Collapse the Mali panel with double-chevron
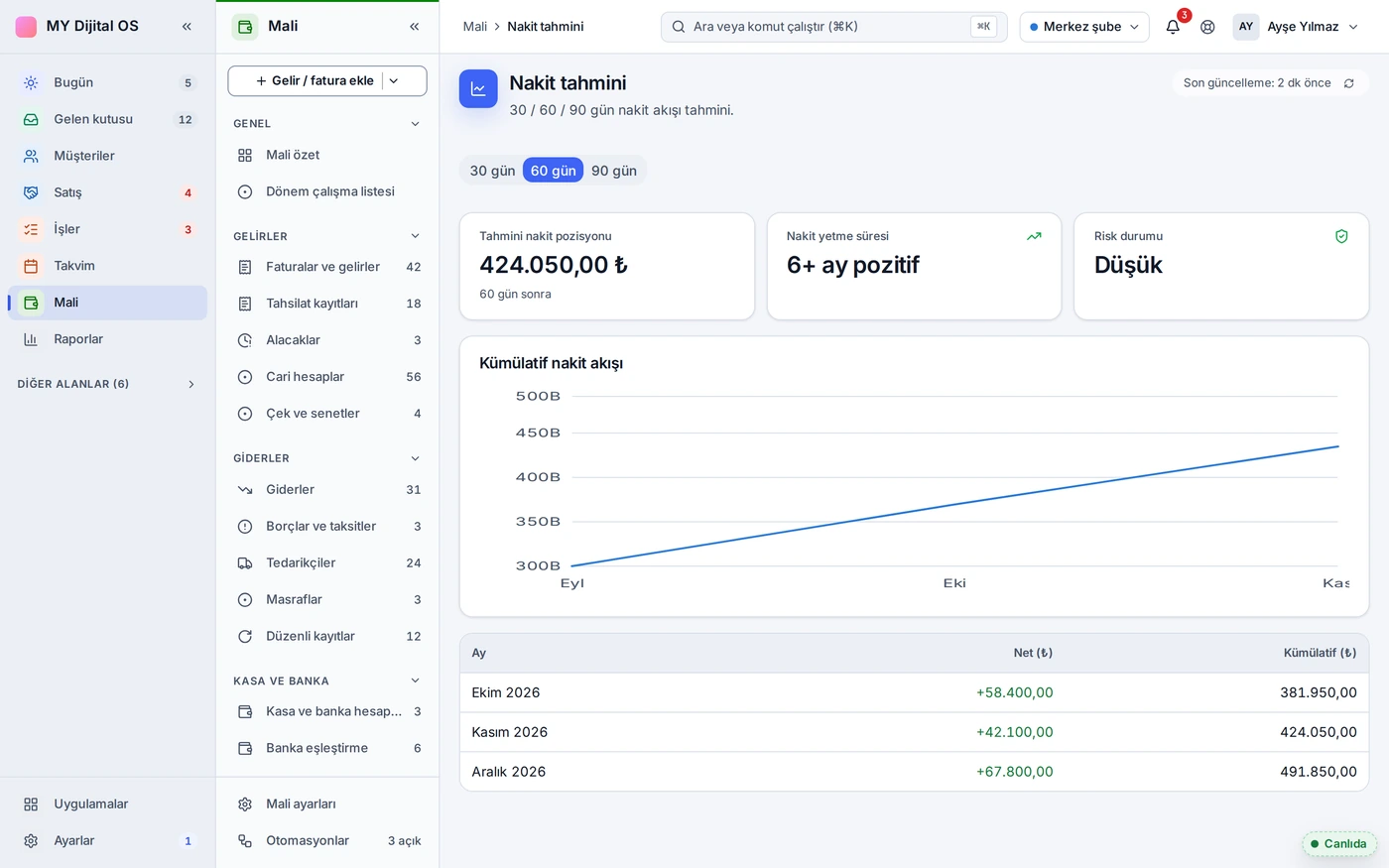 pos(415,27)
